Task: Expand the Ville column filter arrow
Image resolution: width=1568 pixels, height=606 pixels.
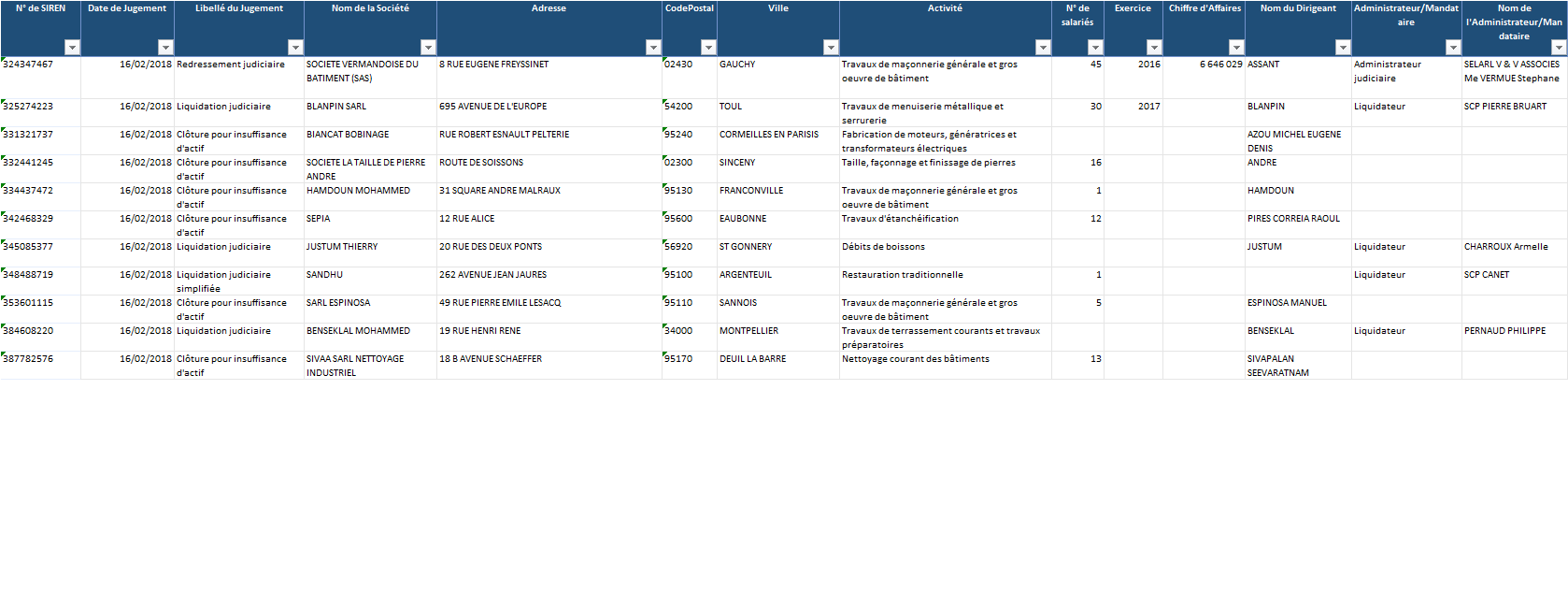Action: (831, 48)
